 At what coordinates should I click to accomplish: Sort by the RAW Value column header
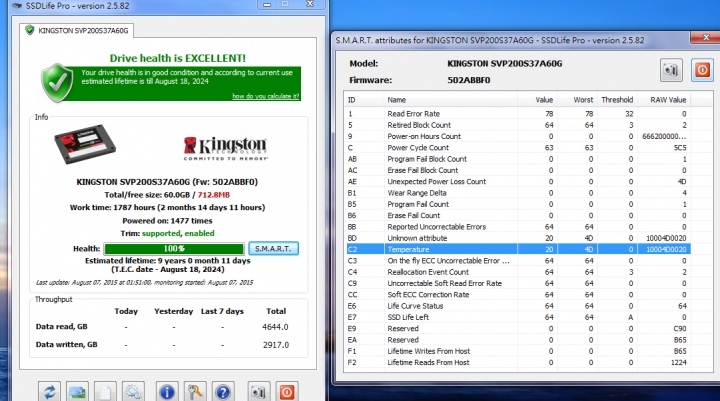663,100
